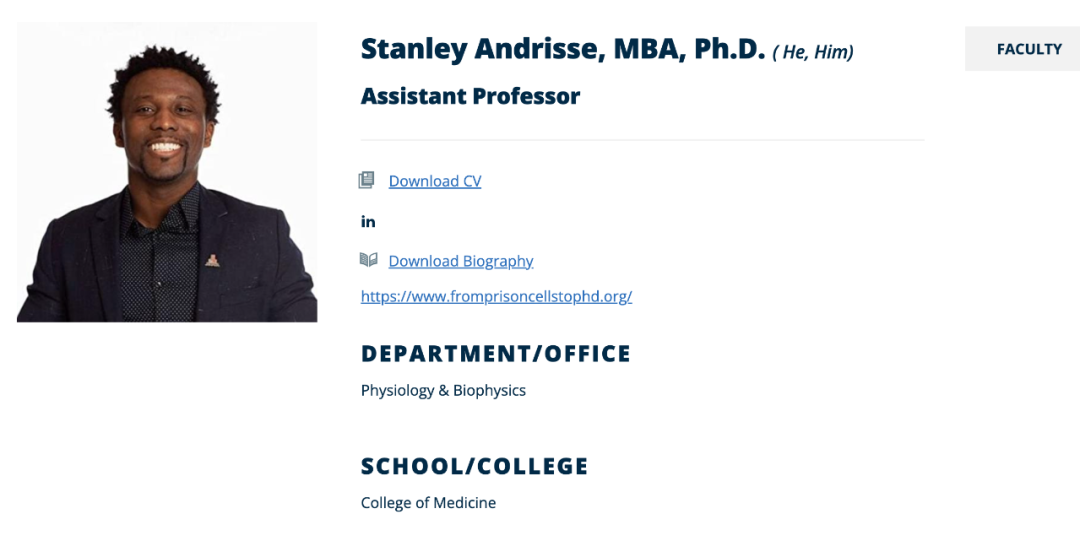Select the College of Medicine text
The image size is (1080, 541).
tap(428, 502)
